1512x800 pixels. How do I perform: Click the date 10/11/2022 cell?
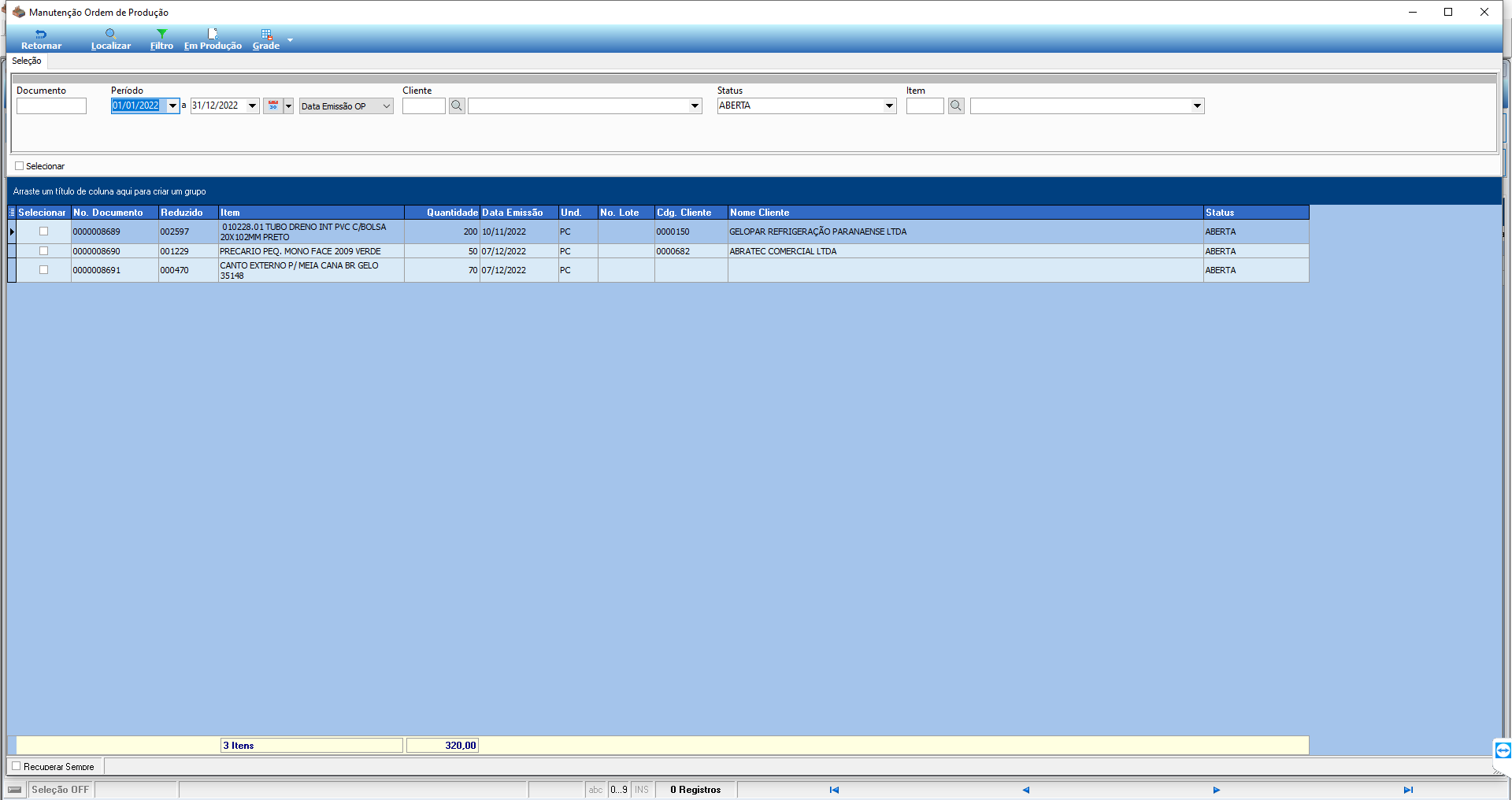point(519,231)
